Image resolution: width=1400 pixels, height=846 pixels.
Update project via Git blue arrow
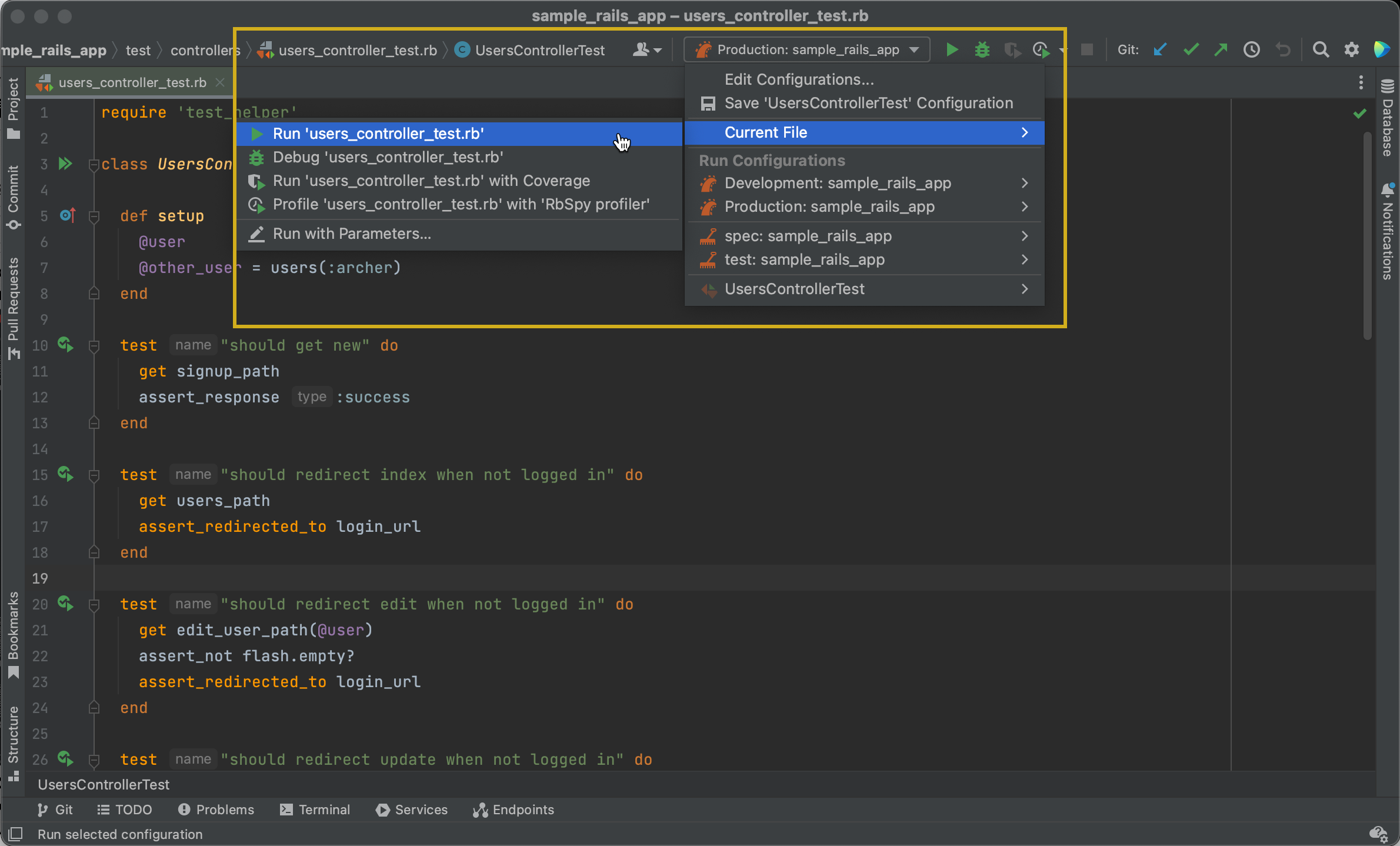(1160, 50)
